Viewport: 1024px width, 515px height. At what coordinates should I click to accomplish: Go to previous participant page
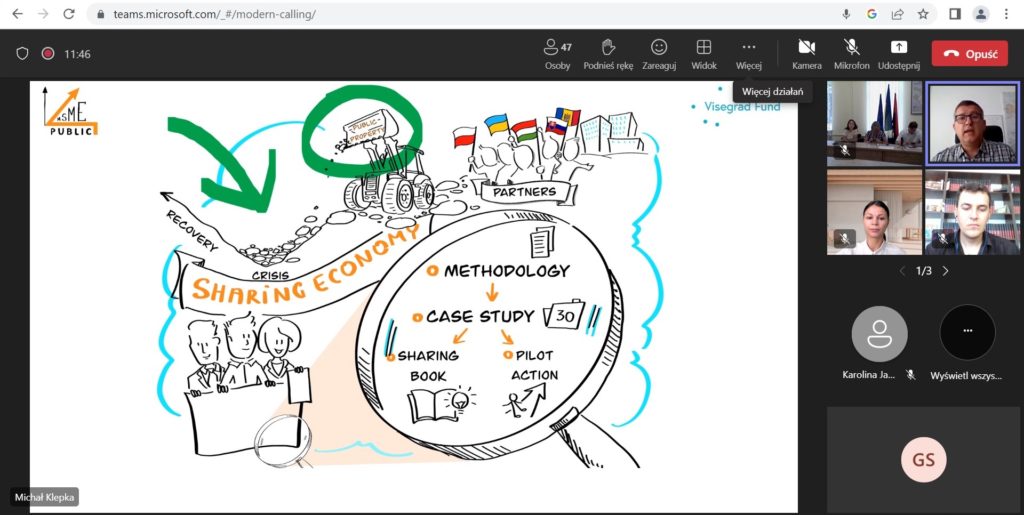902,271
